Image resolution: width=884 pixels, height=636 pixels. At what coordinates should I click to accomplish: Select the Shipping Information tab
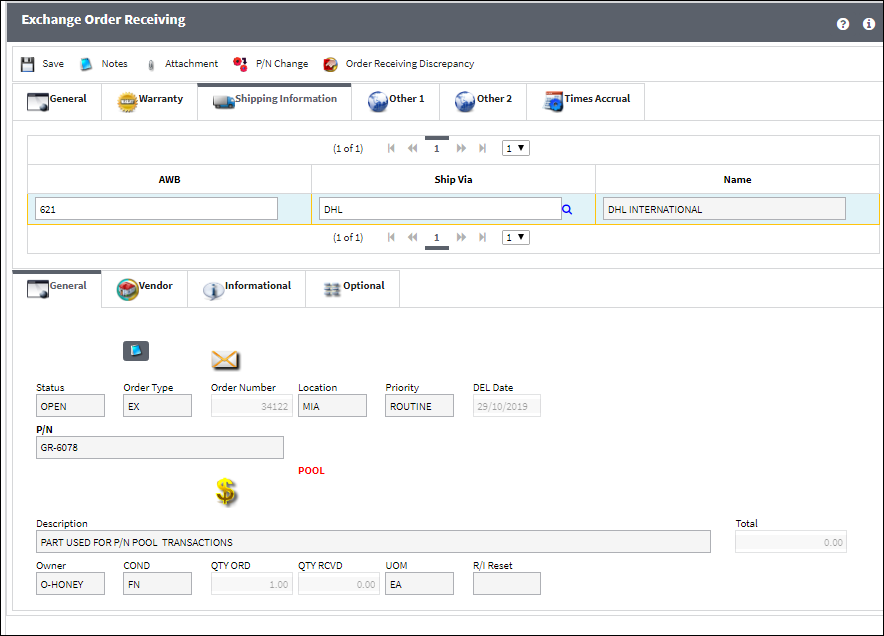(275, 101)
